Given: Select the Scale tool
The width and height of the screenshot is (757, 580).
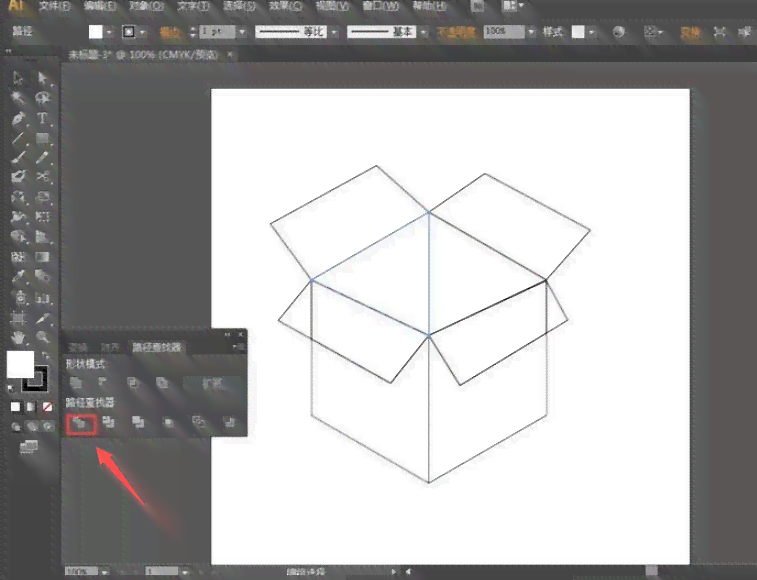Looking at the screenshot, I should point(42,197).
